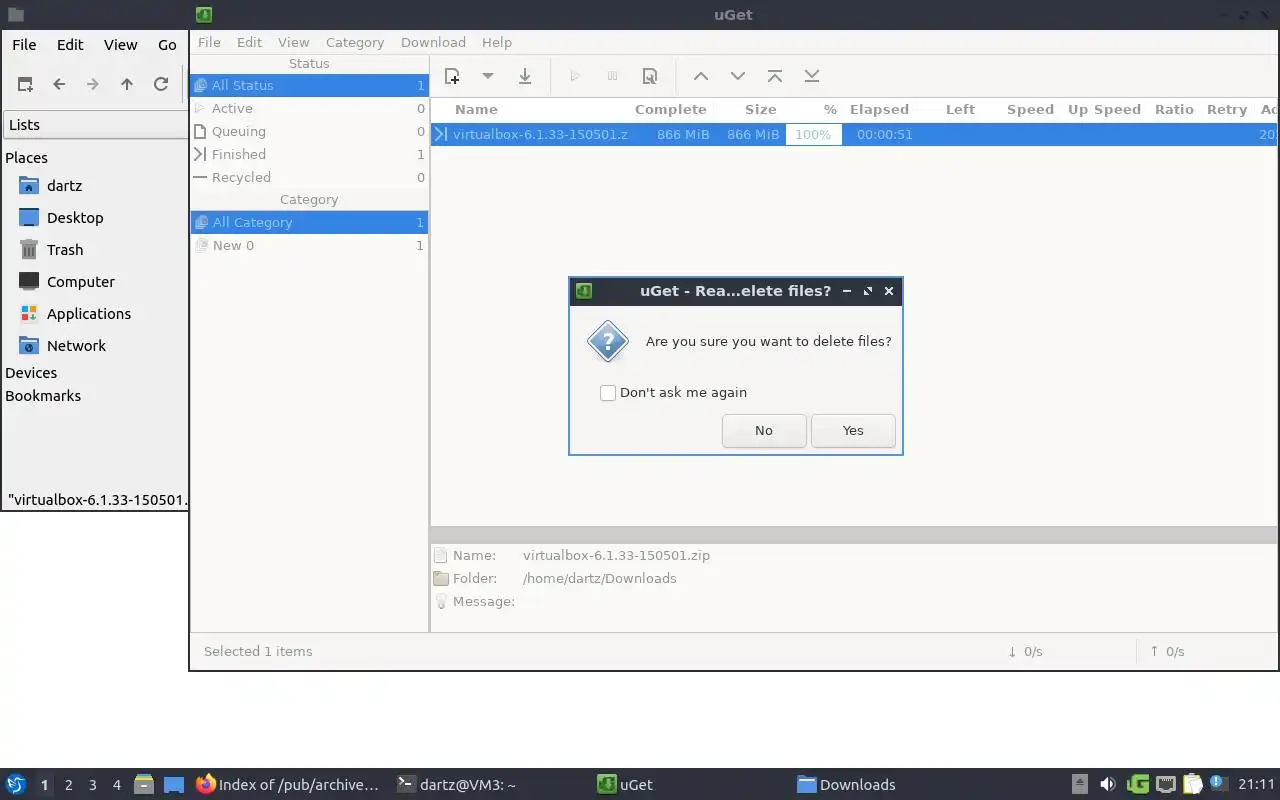Confirm deletion with the Yes button

[x=853, y=431]
